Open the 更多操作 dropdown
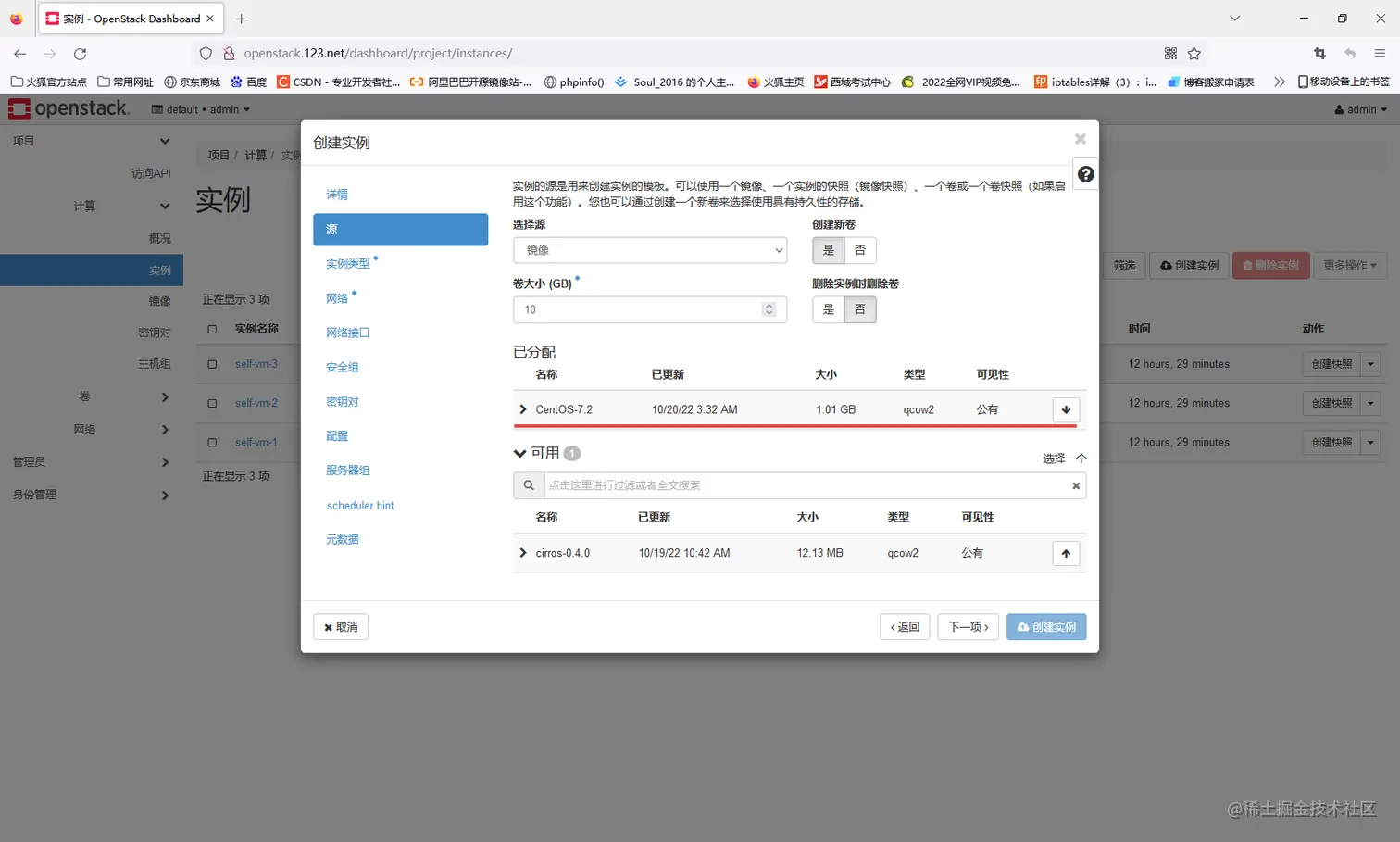Screen dimensions: 1400x842 tap(1349, 265)
